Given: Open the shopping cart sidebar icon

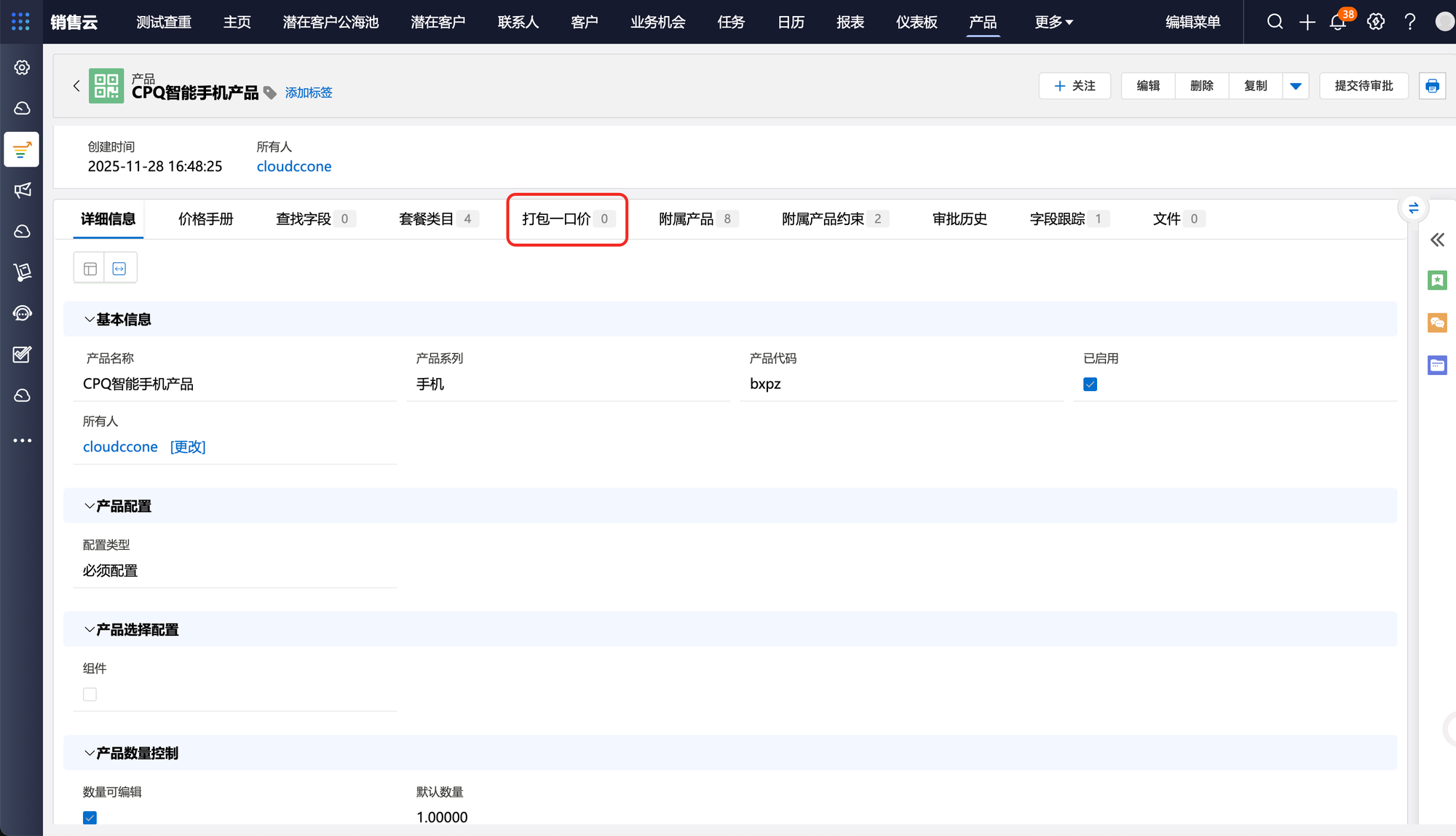Looking at the screenshot, I should tap(22, 272).
